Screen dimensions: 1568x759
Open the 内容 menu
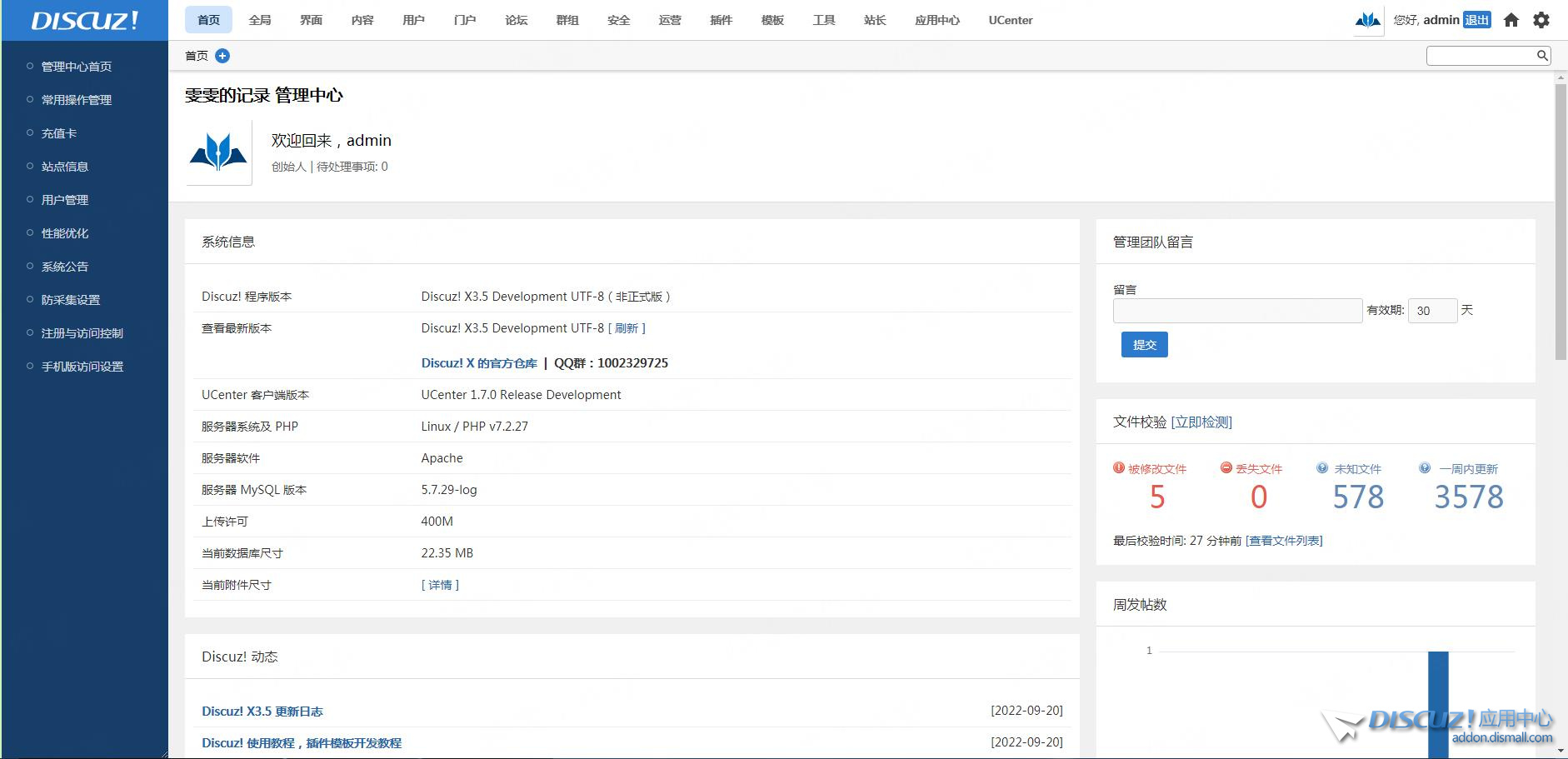(x=362, y=20)
